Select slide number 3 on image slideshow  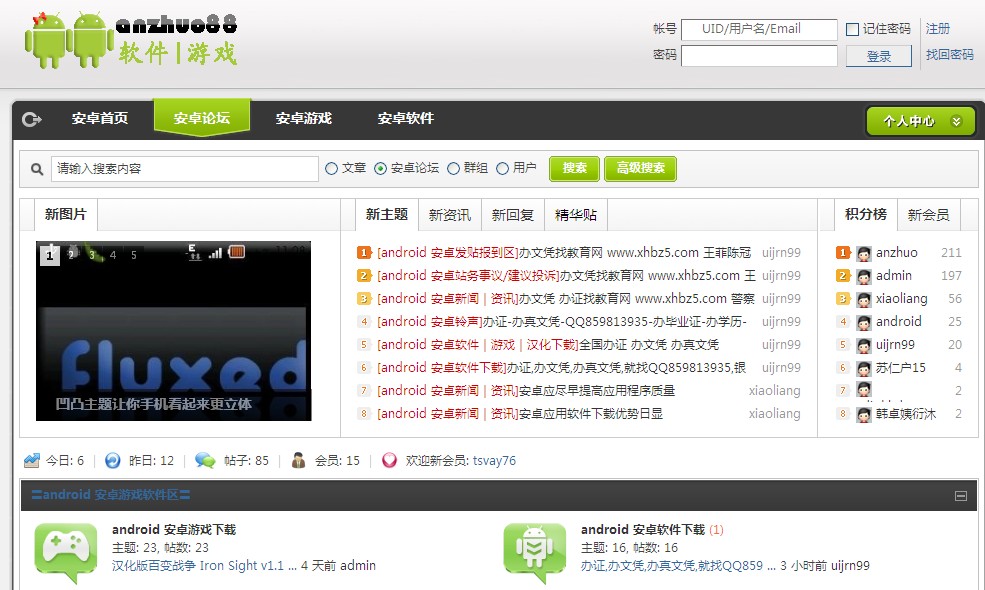point(92,254)
